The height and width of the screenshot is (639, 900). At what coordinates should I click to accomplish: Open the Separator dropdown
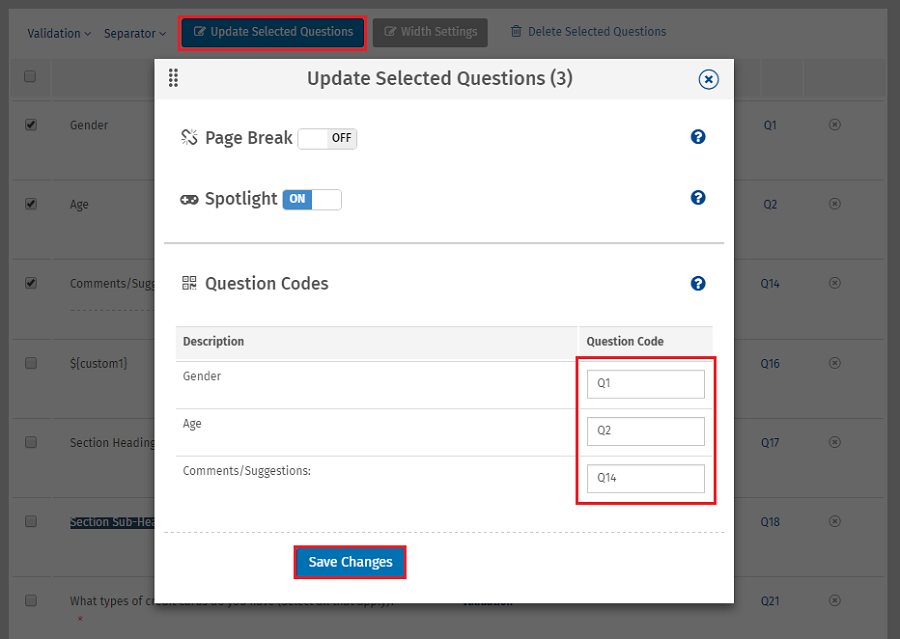click(133, 33)
